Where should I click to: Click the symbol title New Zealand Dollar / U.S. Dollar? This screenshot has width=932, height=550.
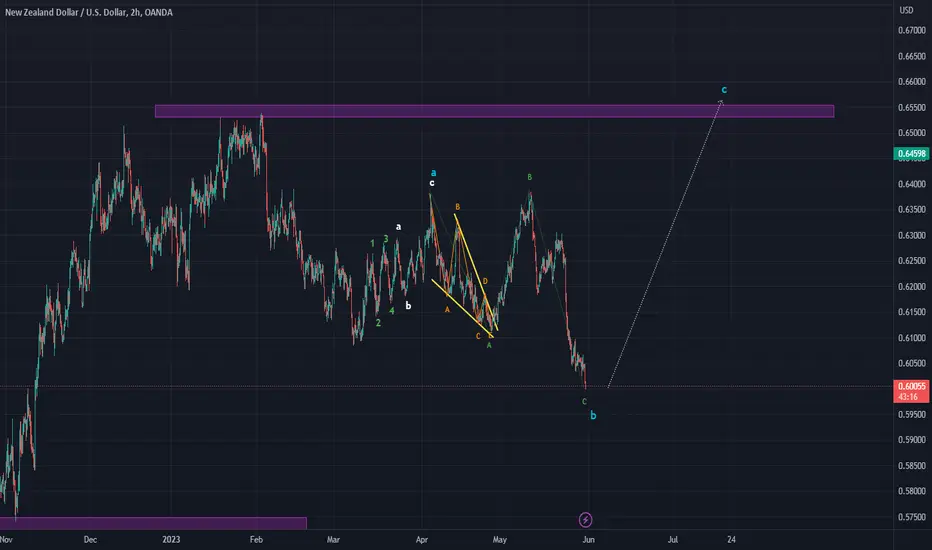point(65,12)
